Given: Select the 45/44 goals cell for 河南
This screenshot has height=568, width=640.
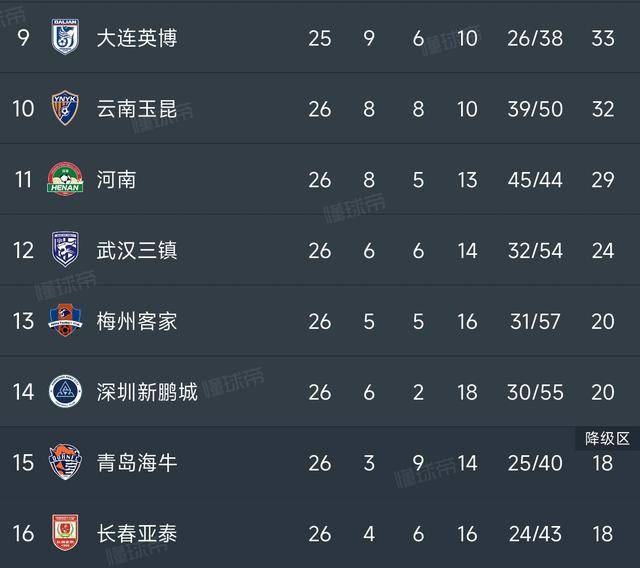Looking at the screenshot, I should (x=535, y=180).
